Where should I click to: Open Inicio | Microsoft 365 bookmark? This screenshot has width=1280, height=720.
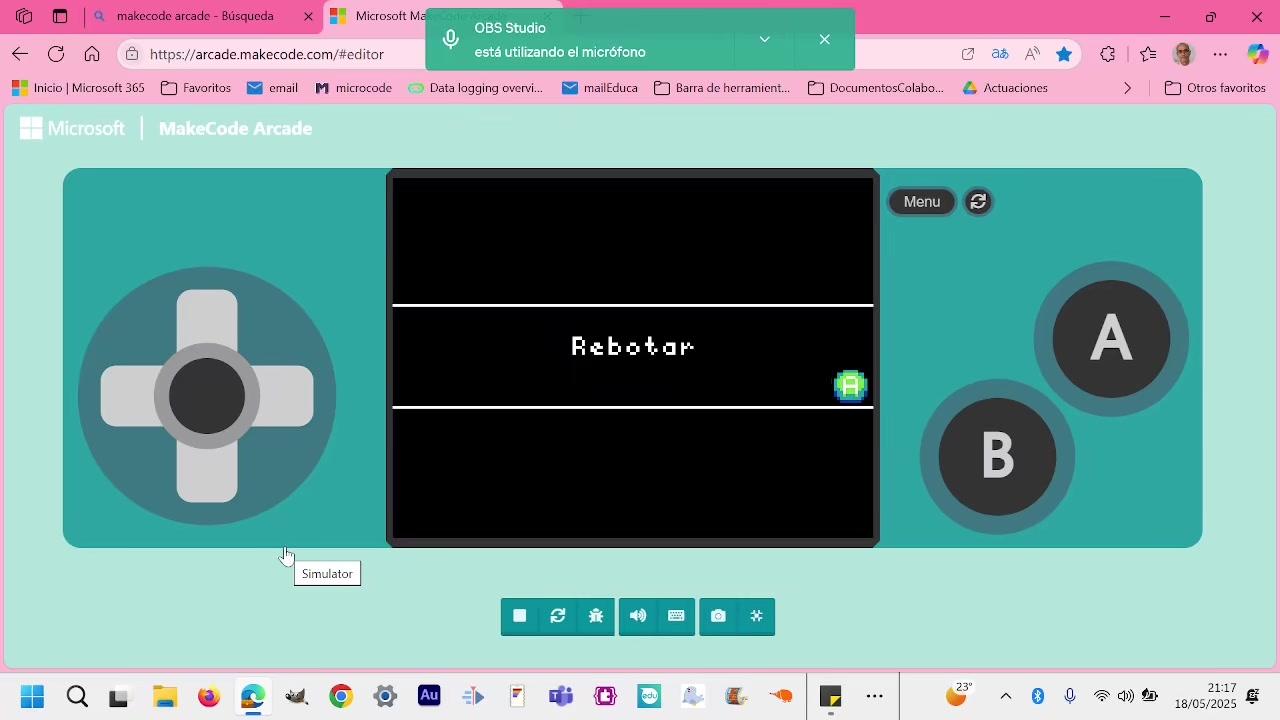[78, 88]
